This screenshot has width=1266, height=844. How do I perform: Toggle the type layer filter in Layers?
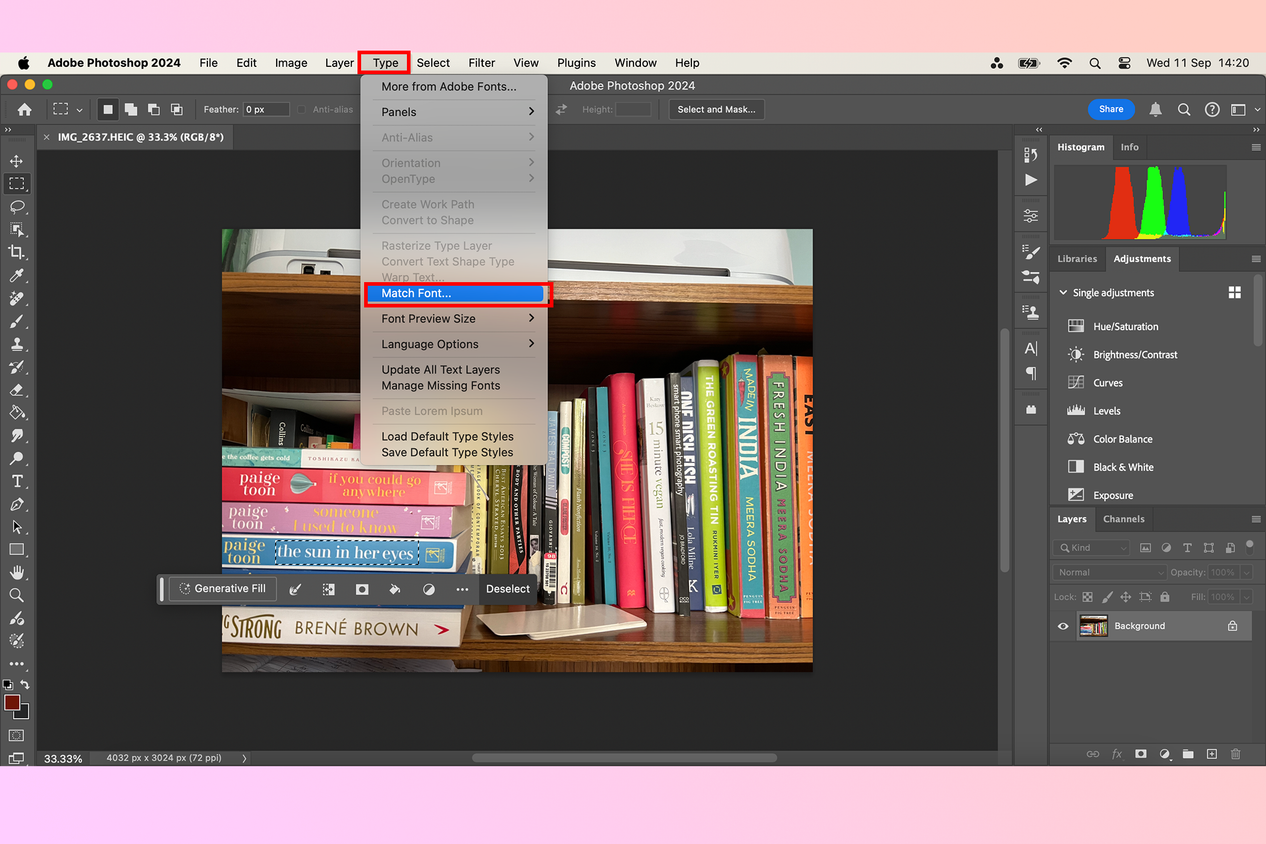[x=1187, y=548]
